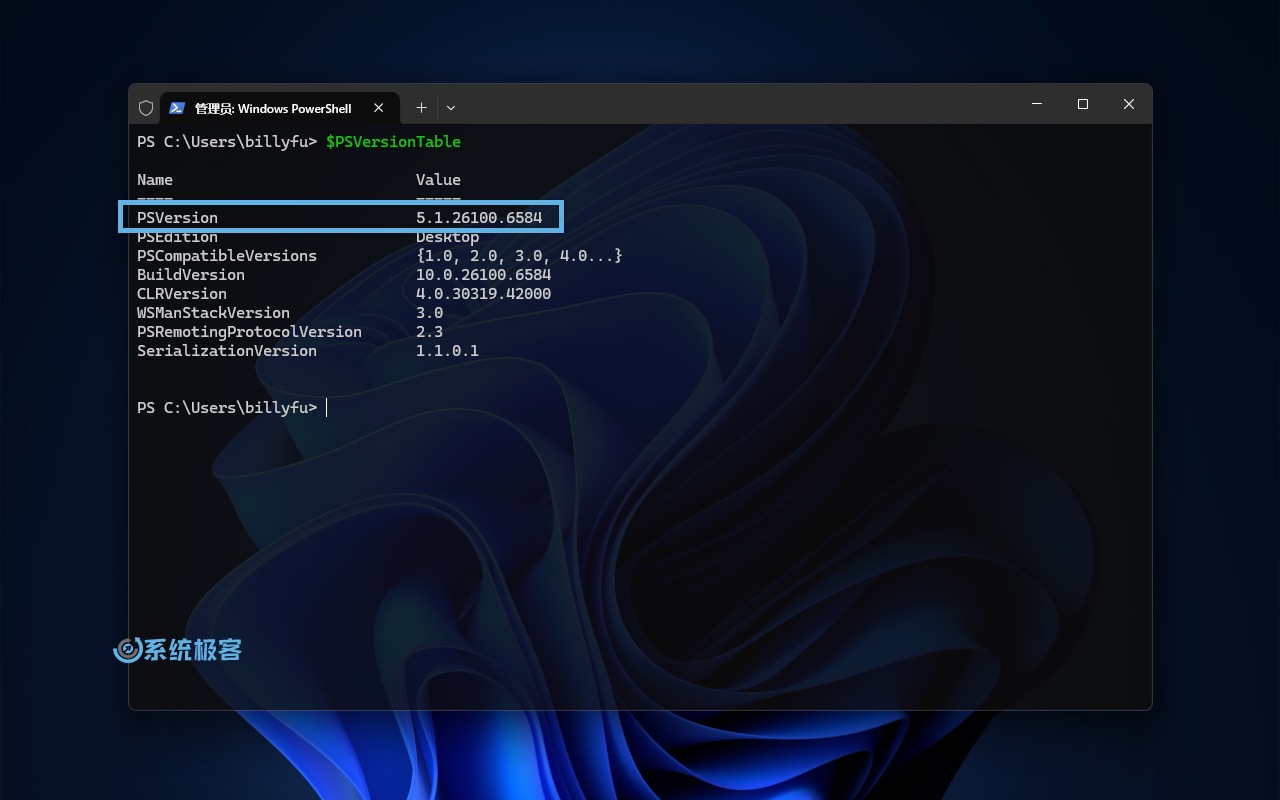The image size is (1280, 800).
Task: Select the 管理员: Windows PowerShell tab
Action: click(272, 108)
